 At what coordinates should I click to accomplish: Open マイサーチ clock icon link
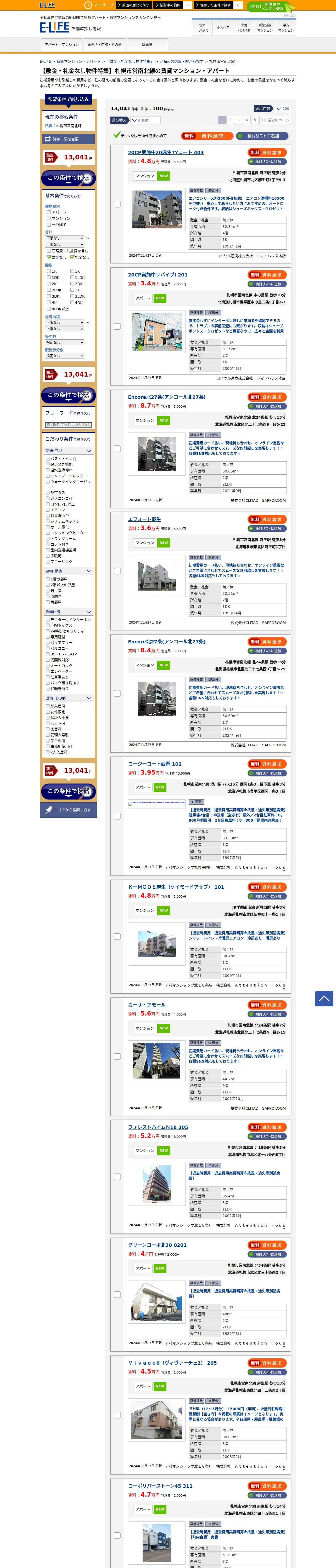coord(99,5)
